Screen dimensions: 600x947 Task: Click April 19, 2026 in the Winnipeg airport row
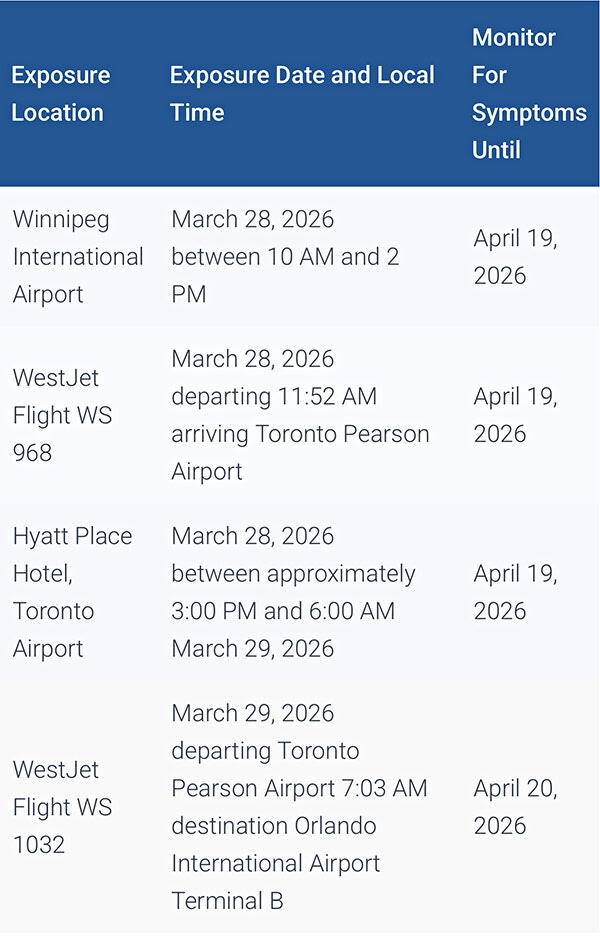[x=515, y=257]
